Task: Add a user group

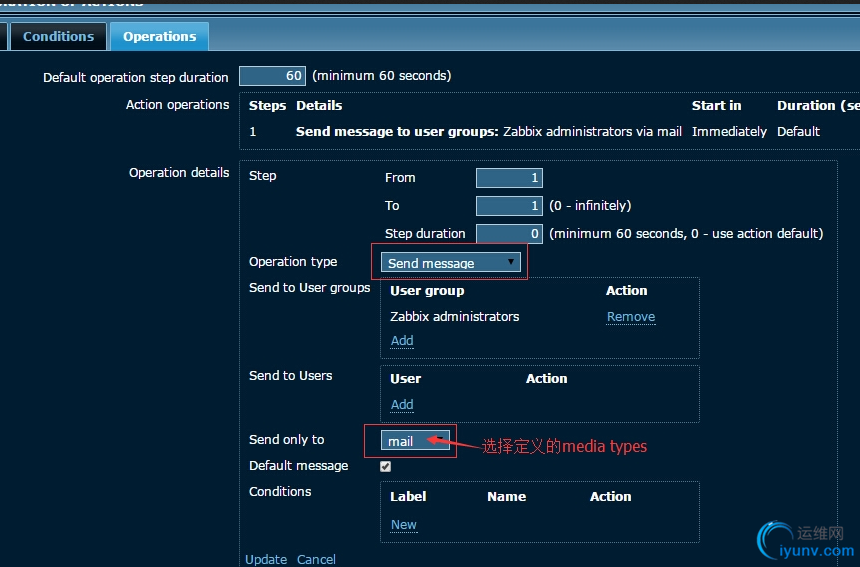Action: (402, 341)
